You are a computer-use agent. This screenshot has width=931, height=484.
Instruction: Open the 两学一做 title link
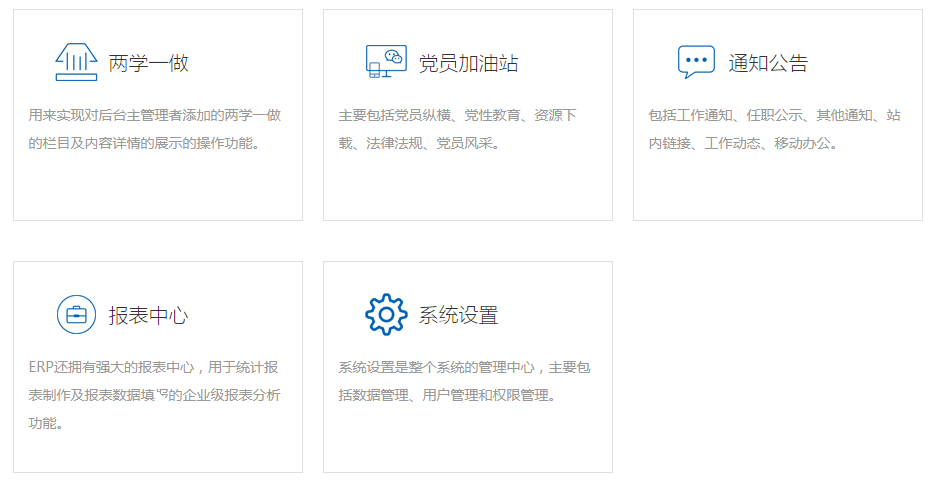point(148,64)
